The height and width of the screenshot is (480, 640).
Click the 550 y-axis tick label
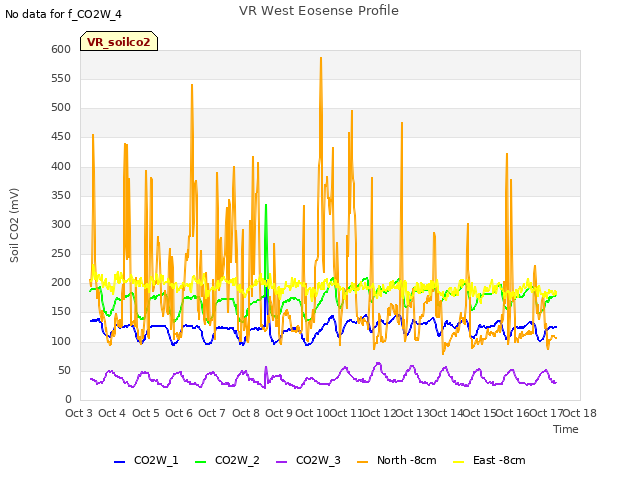coord(61,79)
